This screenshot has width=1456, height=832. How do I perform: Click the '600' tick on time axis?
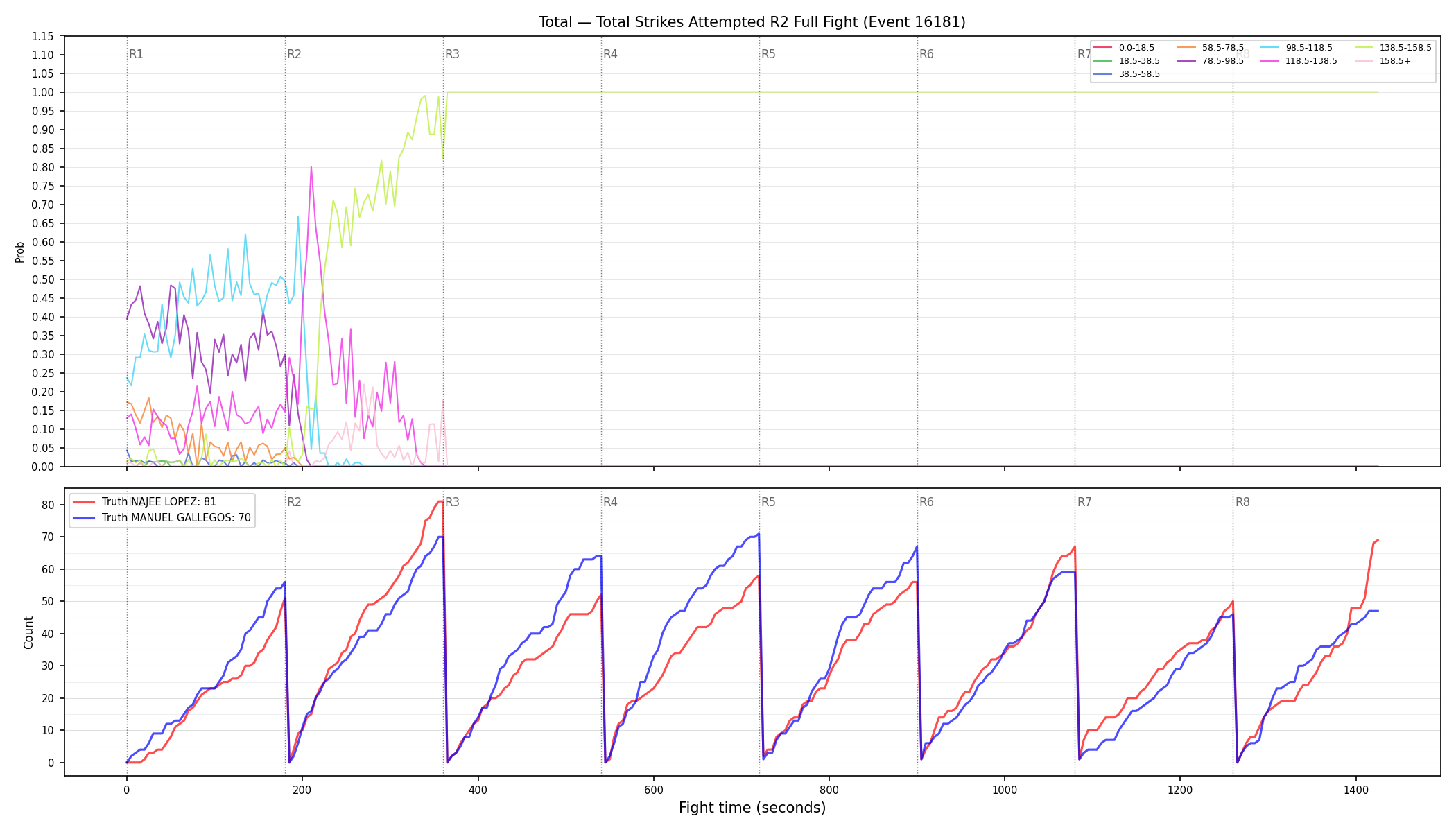(654, 789)
